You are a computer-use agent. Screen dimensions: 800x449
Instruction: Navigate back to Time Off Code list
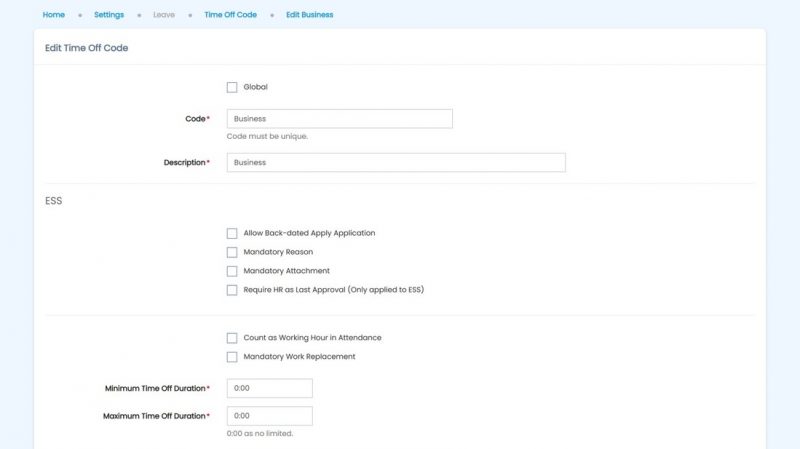pos(230,15)
